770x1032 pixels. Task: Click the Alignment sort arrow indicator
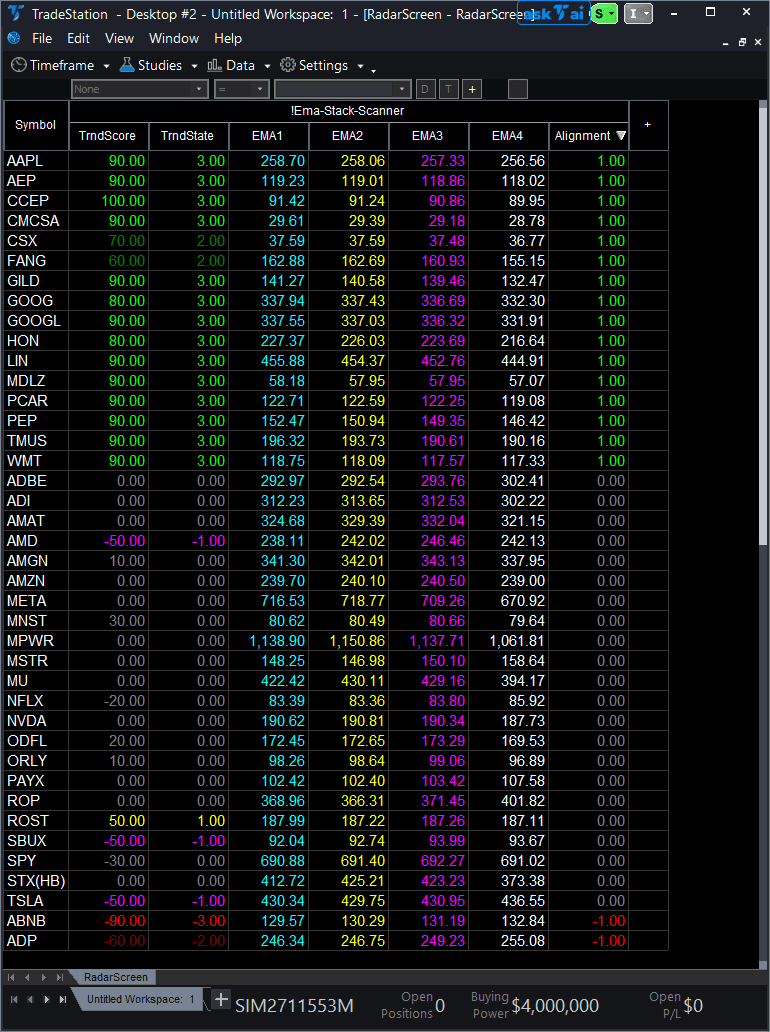point(621,136)
